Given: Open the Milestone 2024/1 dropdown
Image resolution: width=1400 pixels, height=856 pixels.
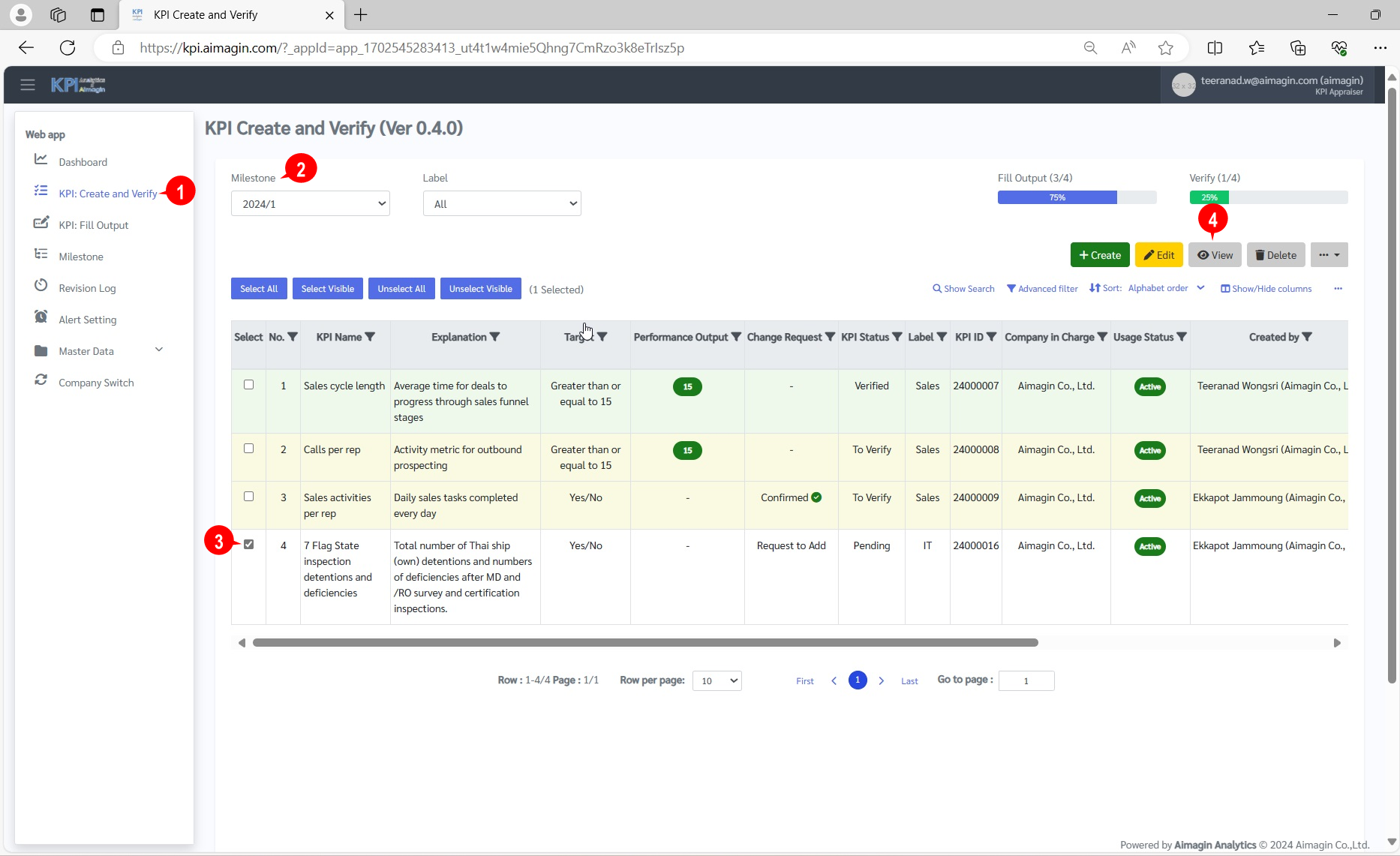Looking at the screenshot, I should [310, 204].
